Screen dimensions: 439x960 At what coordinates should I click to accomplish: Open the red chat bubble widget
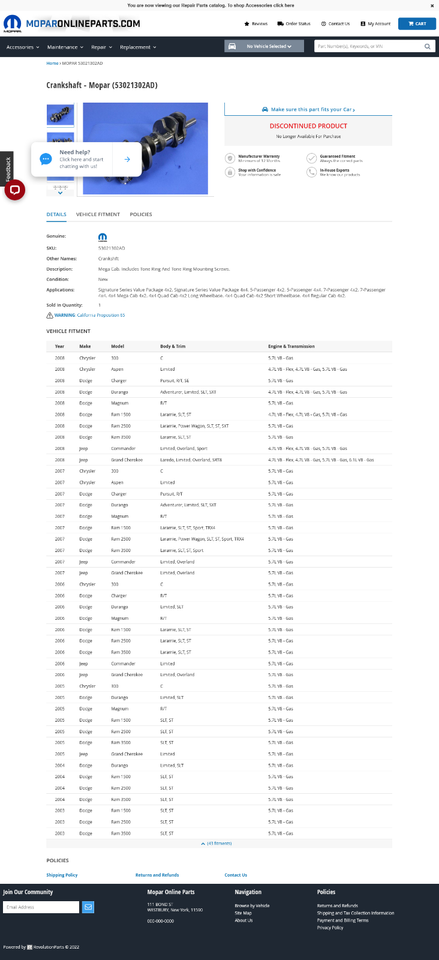15,190
